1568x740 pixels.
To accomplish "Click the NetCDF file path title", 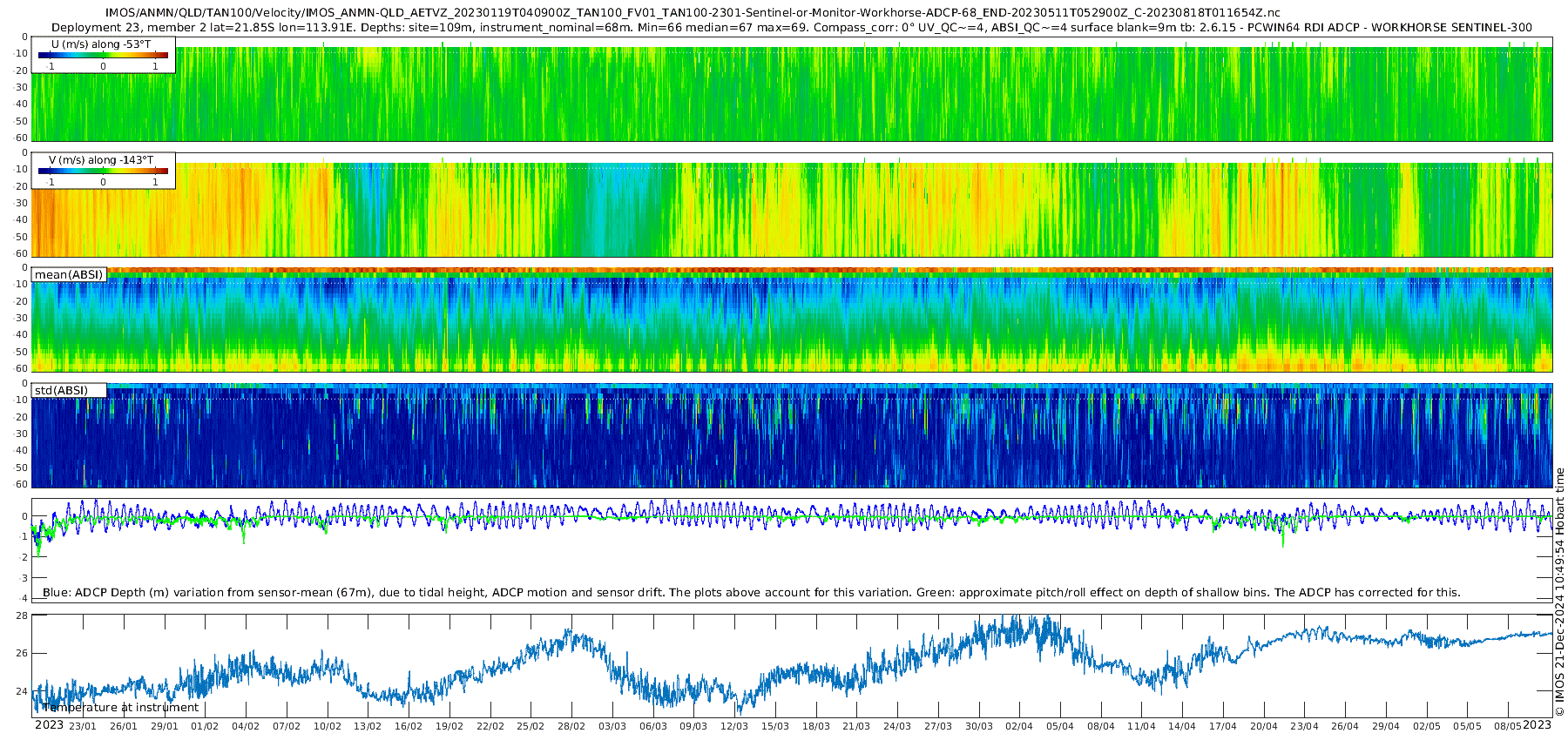I will coord(693,12).
